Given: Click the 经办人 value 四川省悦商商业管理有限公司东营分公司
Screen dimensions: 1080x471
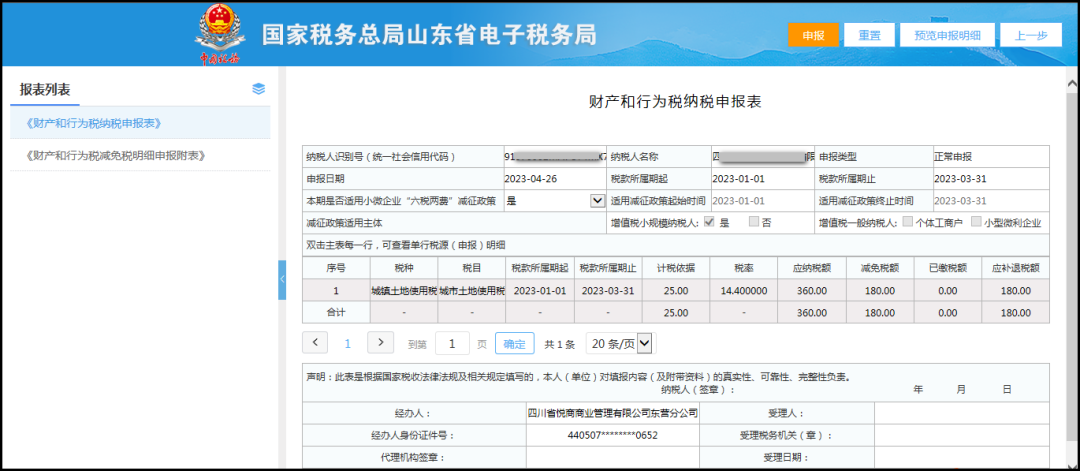Looking at the screenshot, I should (x=612, y=413).
